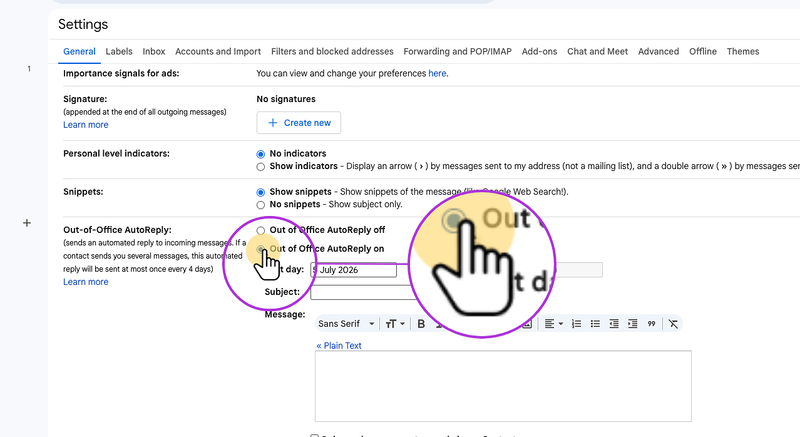Image resolution: width=800 pixels, height=437 pixels.
Task: Open Learn more link under Signature
Action: click(86, 125)
